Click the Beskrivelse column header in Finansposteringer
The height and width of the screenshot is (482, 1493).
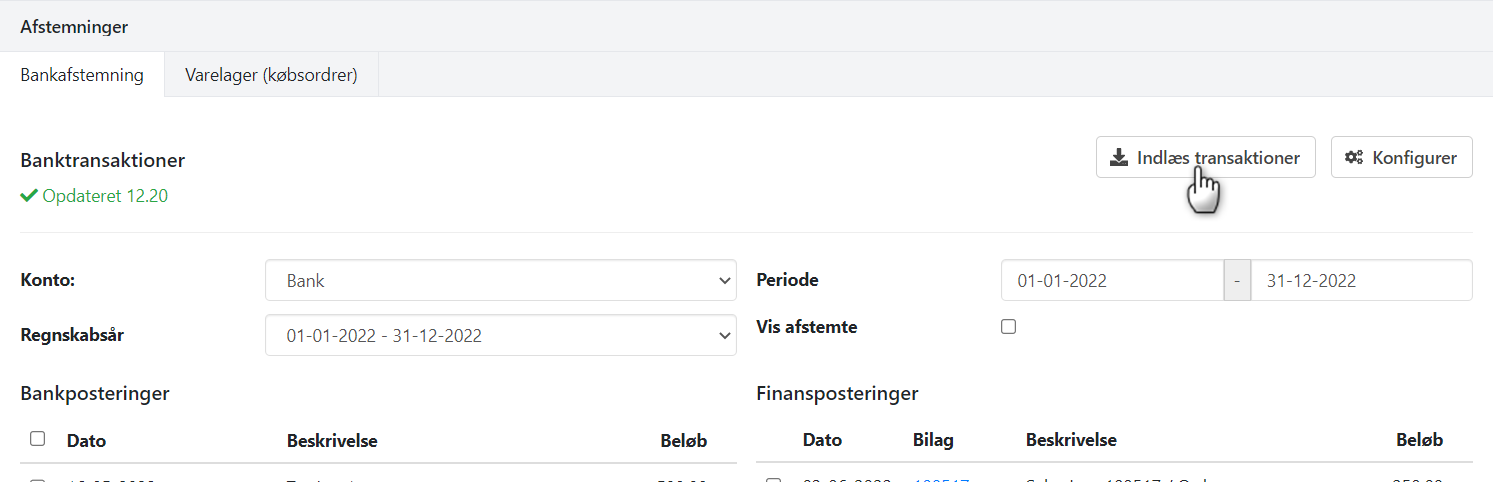(x=1071, y=440)
